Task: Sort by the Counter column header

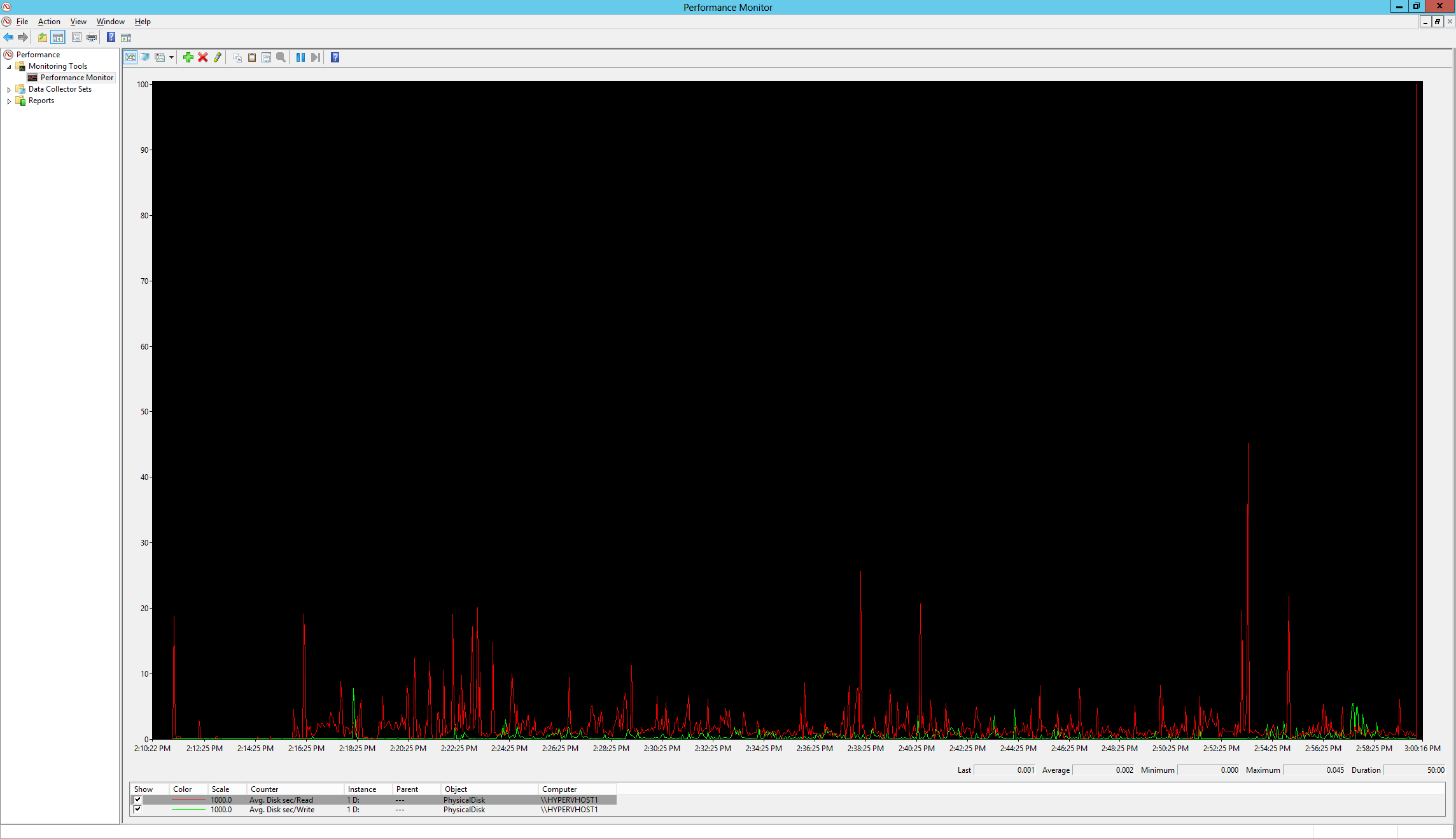Action: pyautogui.click(x=295, y=789)
